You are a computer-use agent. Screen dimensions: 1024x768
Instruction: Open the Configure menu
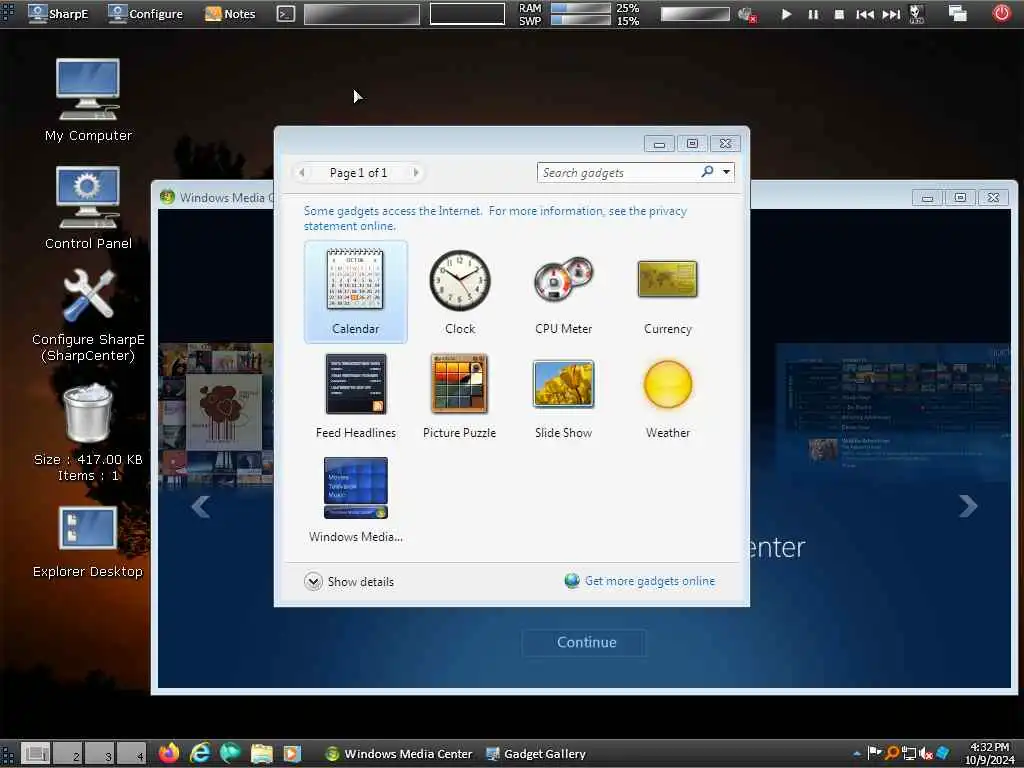[146, 14]
